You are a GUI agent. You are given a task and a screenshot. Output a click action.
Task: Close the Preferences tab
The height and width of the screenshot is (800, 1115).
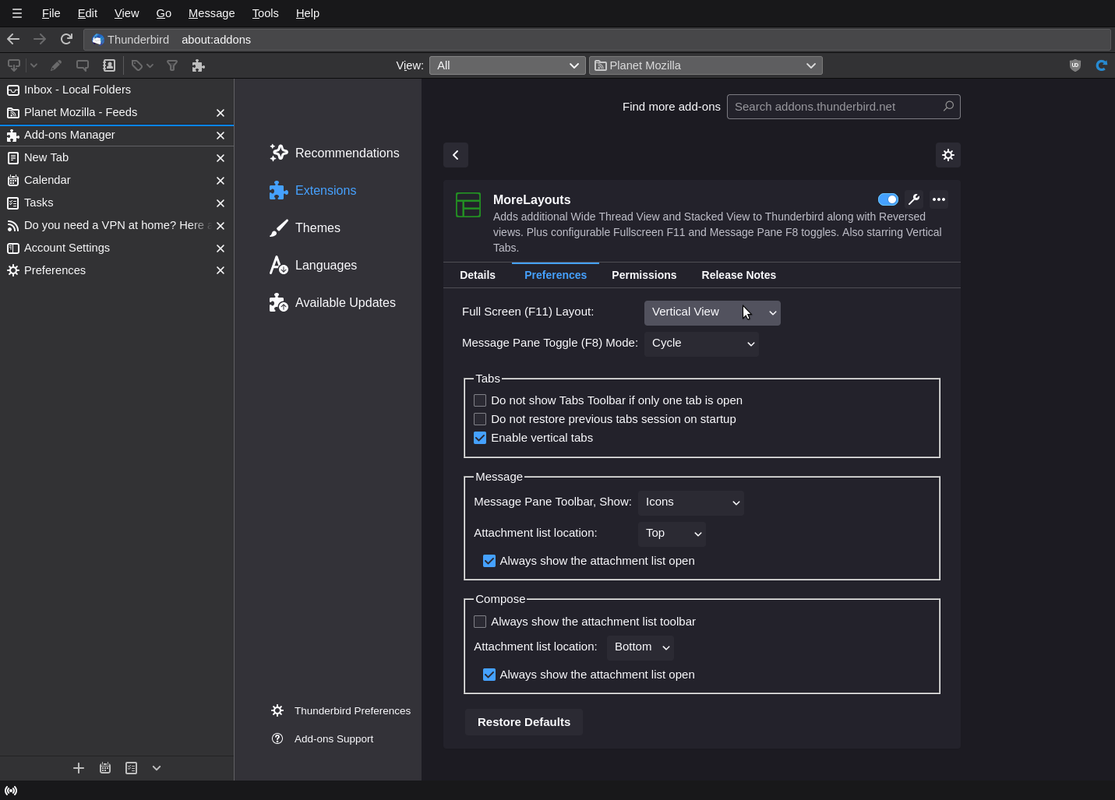pyautogui.click(x=220, y=270)
